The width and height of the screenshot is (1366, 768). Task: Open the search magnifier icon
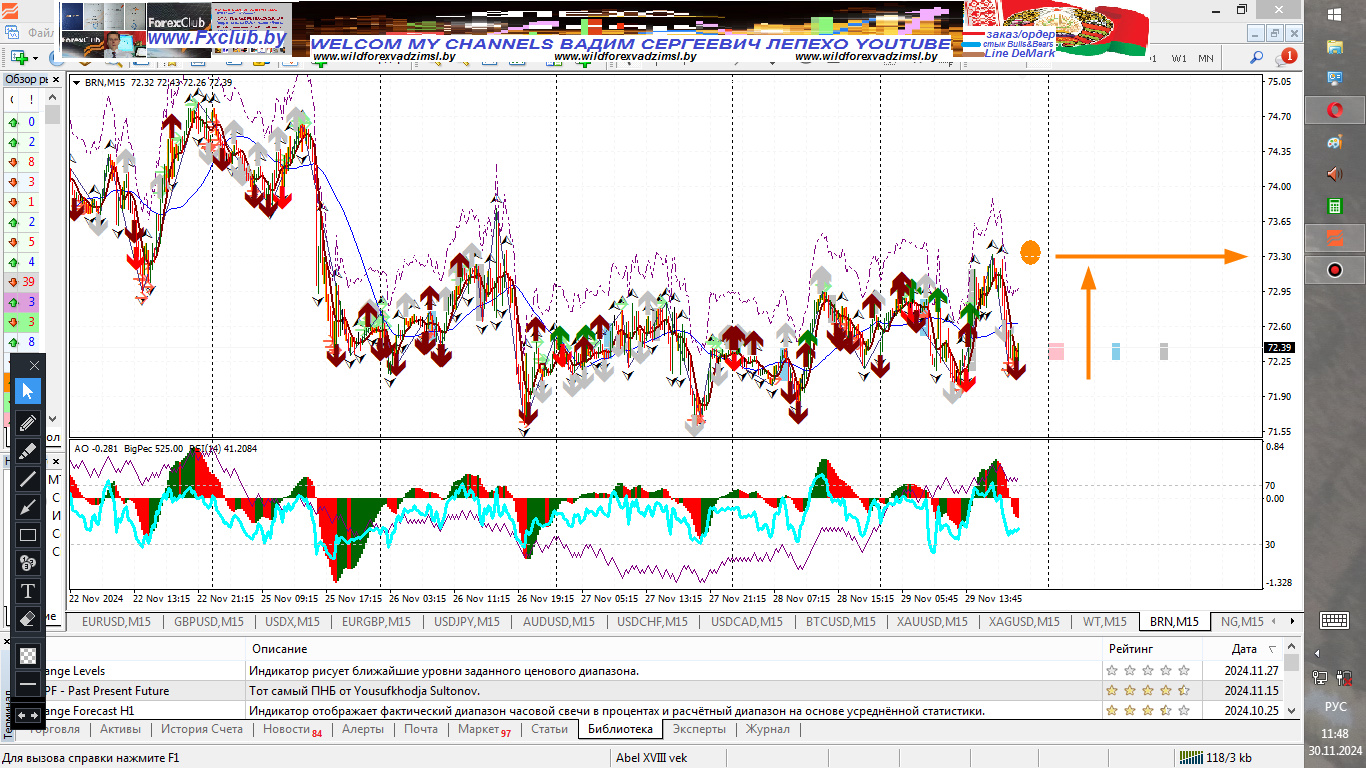1257,58
